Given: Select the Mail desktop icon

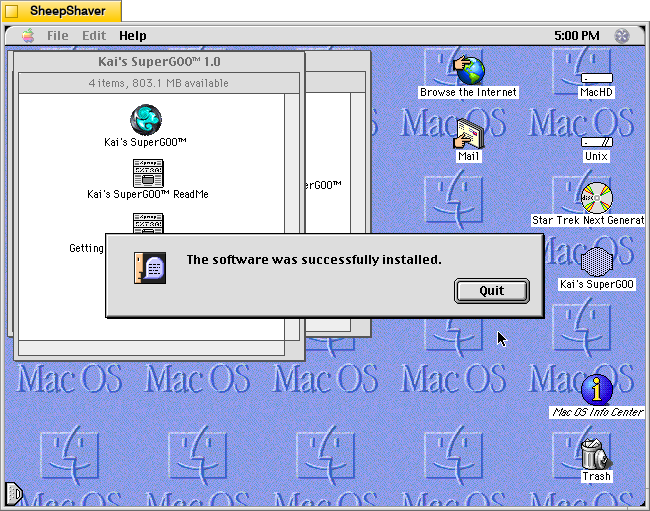Looking at the screenshot, I should pyautogui.click(x=468, y=133).
